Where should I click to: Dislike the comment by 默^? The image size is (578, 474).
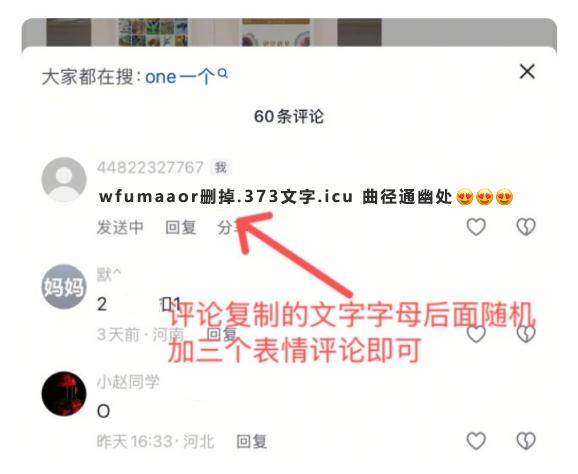[526, 334]
